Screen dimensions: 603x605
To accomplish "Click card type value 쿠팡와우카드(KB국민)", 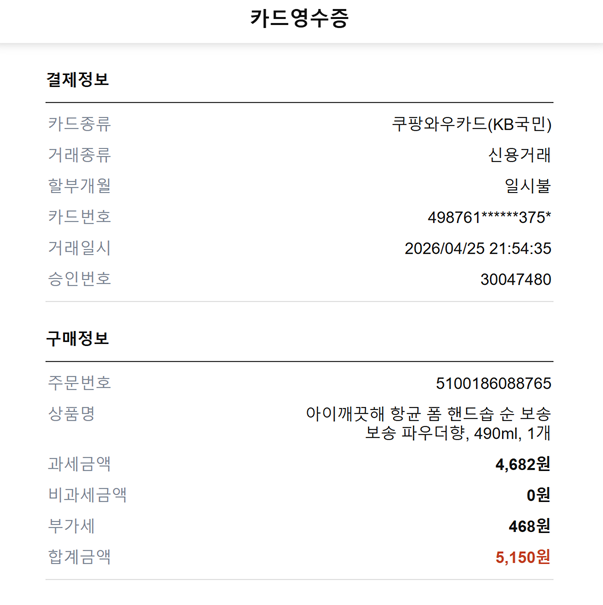I will click(472, 124).
